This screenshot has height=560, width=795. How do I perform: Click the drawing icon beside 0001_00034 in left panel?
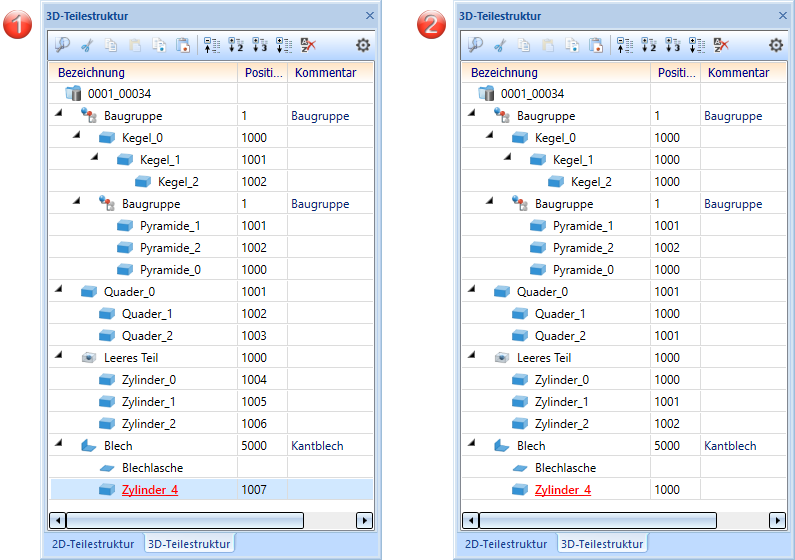74,93
